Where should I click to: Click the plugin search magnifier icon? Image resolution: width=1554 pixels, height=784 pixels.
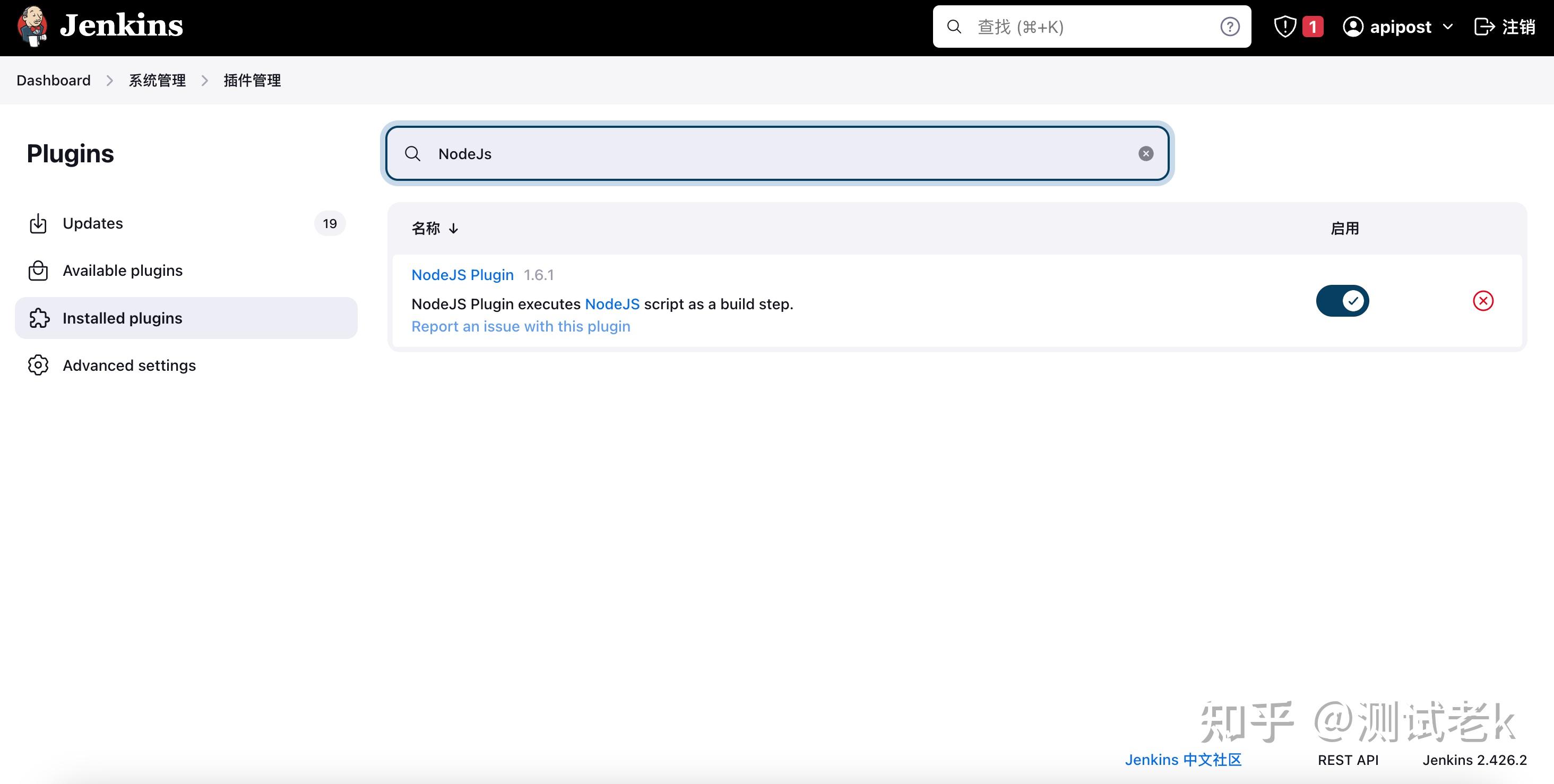point(412,153)
